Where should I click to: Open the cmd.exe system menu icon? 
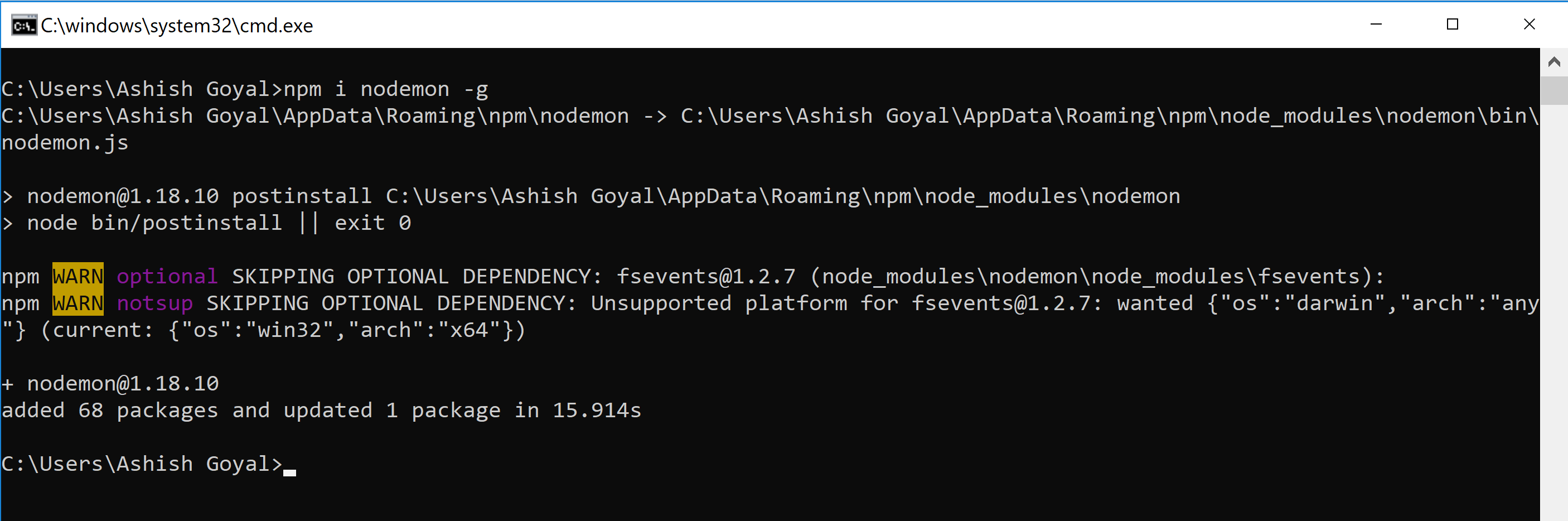click(24, 26)
